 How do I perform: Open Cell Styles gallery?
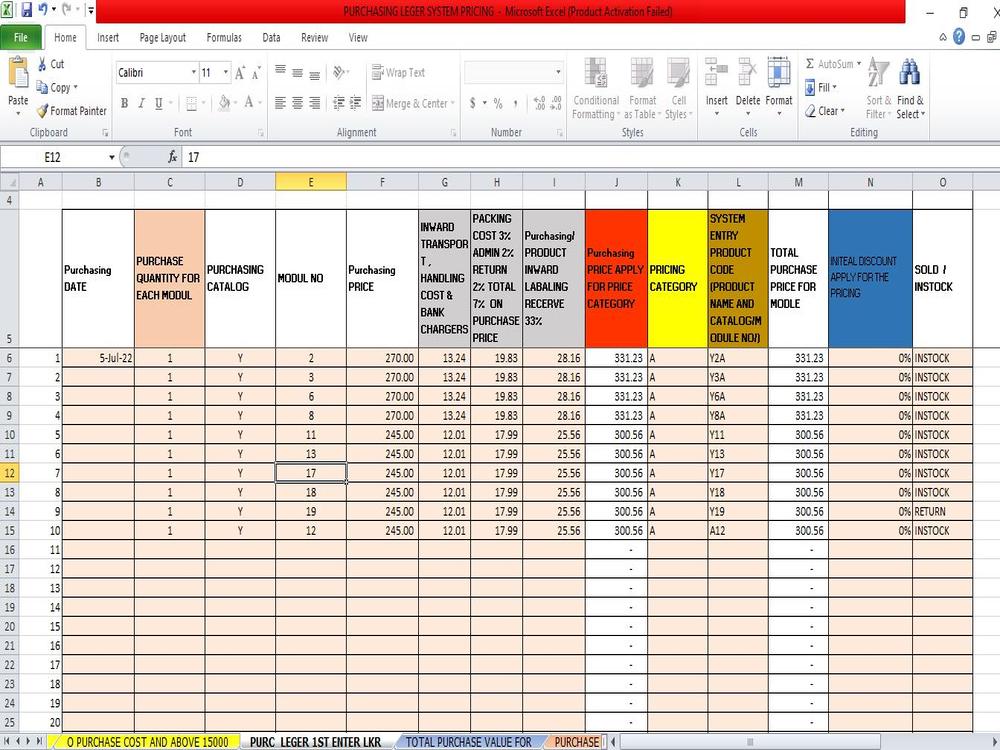pyautogui.click(x=679, y=88)
